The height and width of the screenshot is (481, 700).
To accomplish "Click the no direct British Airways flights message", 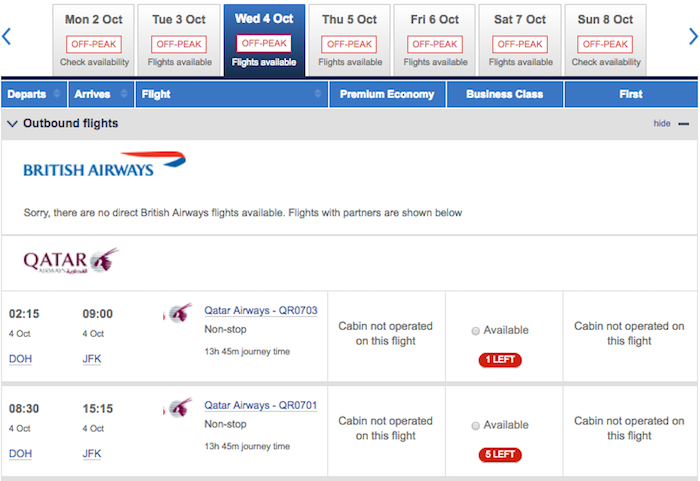I will (x=243, y=213).
